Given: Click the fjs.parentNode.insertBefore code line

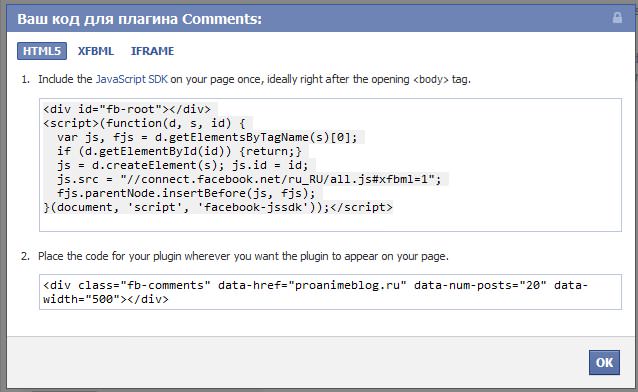Looking at the screenshot, I should coord(186,193).
